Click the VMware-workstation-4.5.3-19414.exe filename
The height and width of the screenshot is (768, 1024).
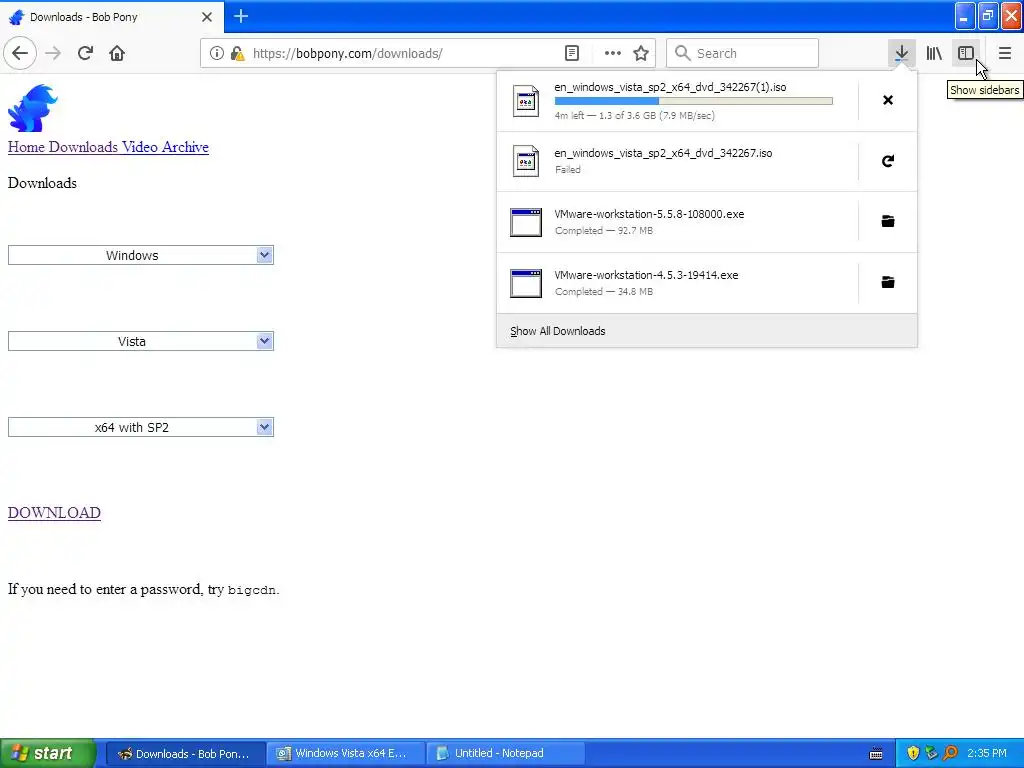(647, 275)
